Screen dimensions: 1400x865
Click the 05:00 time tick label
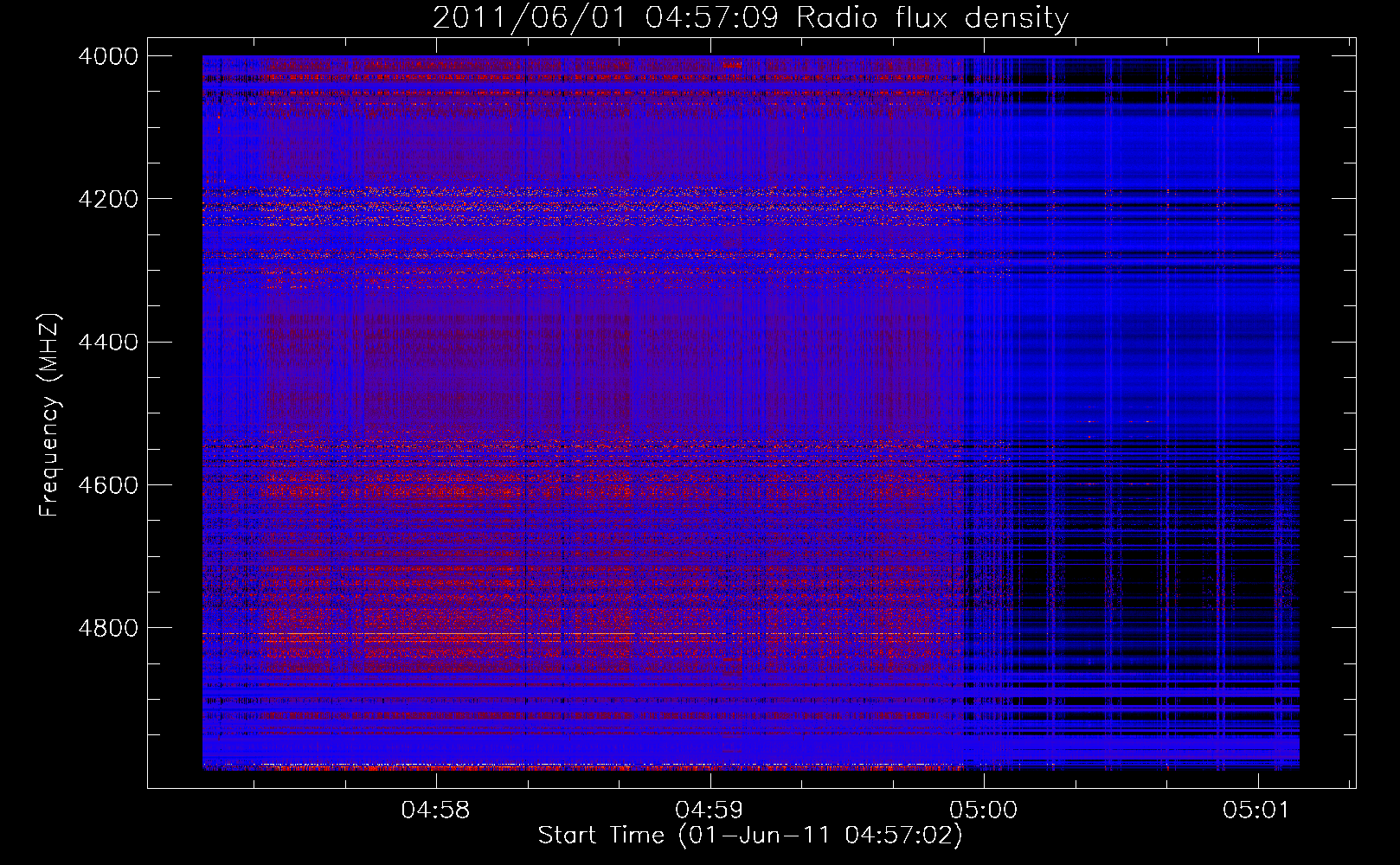tap(983, 811)
